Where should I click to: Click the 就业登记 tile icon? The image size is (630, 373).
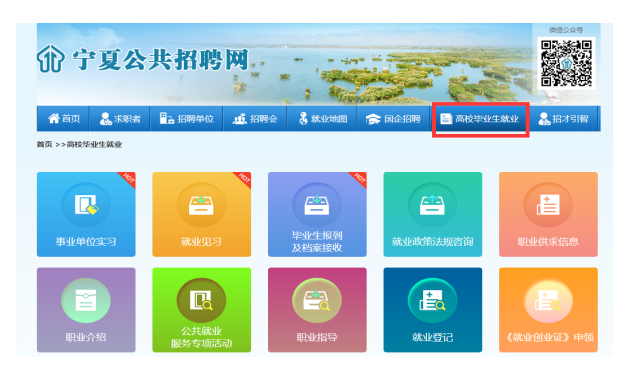(432, 301)
